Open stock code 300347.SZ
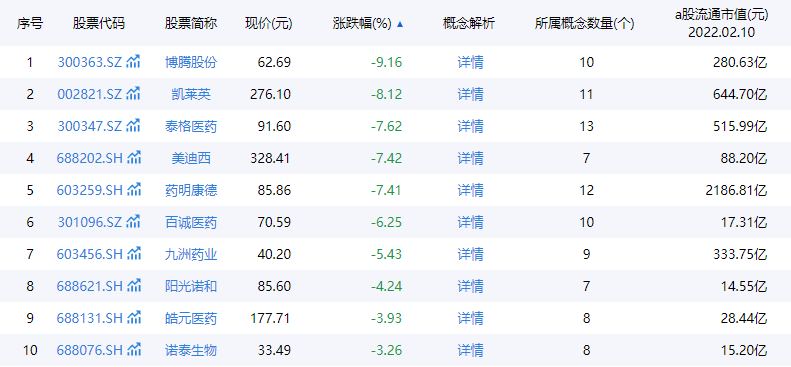Viewport: 791px width, 367px height. (90, 126)
